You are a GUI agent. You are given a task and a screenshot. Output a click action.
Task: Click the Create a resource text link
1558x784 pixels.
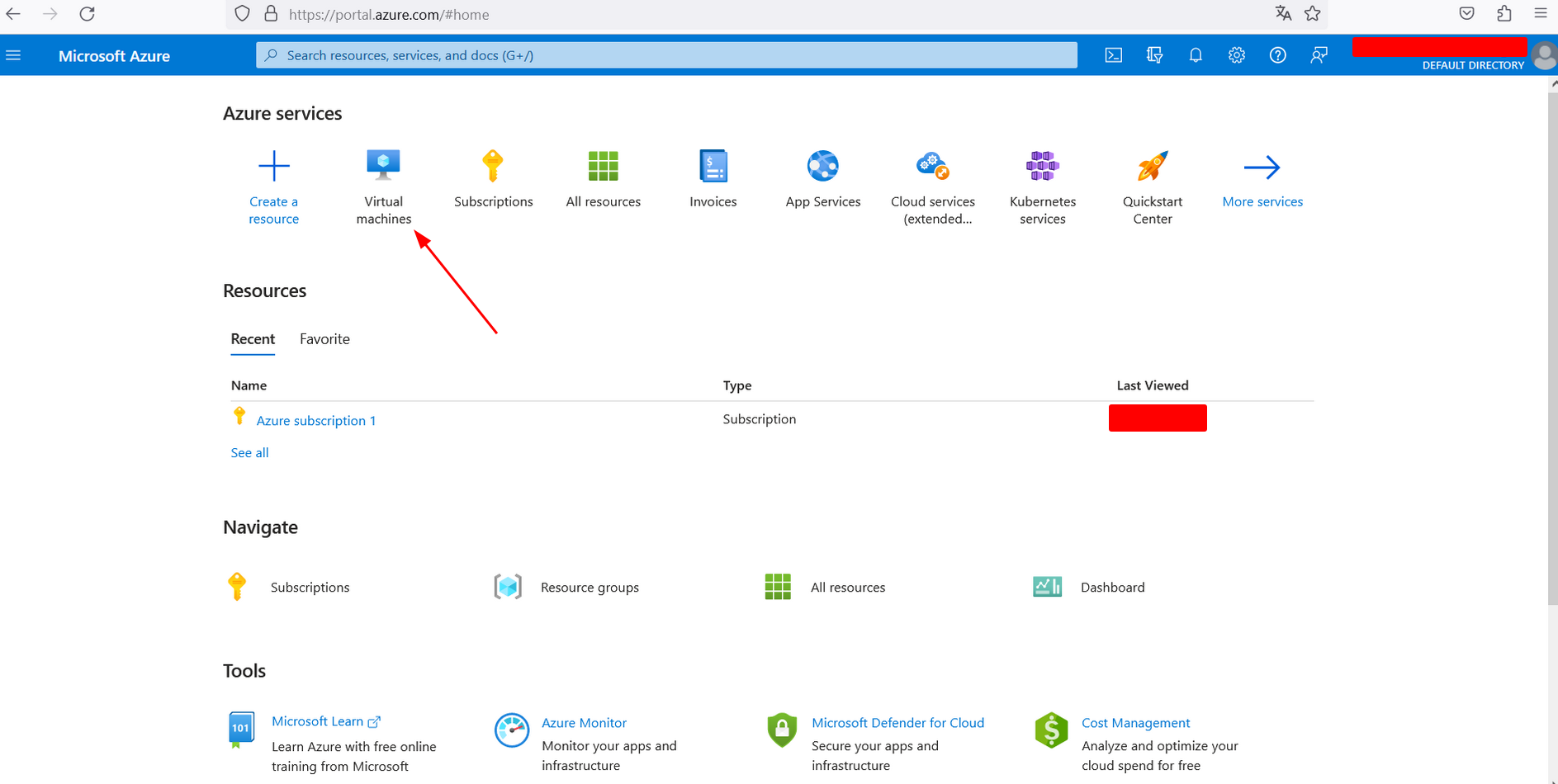tap(274, 210)
